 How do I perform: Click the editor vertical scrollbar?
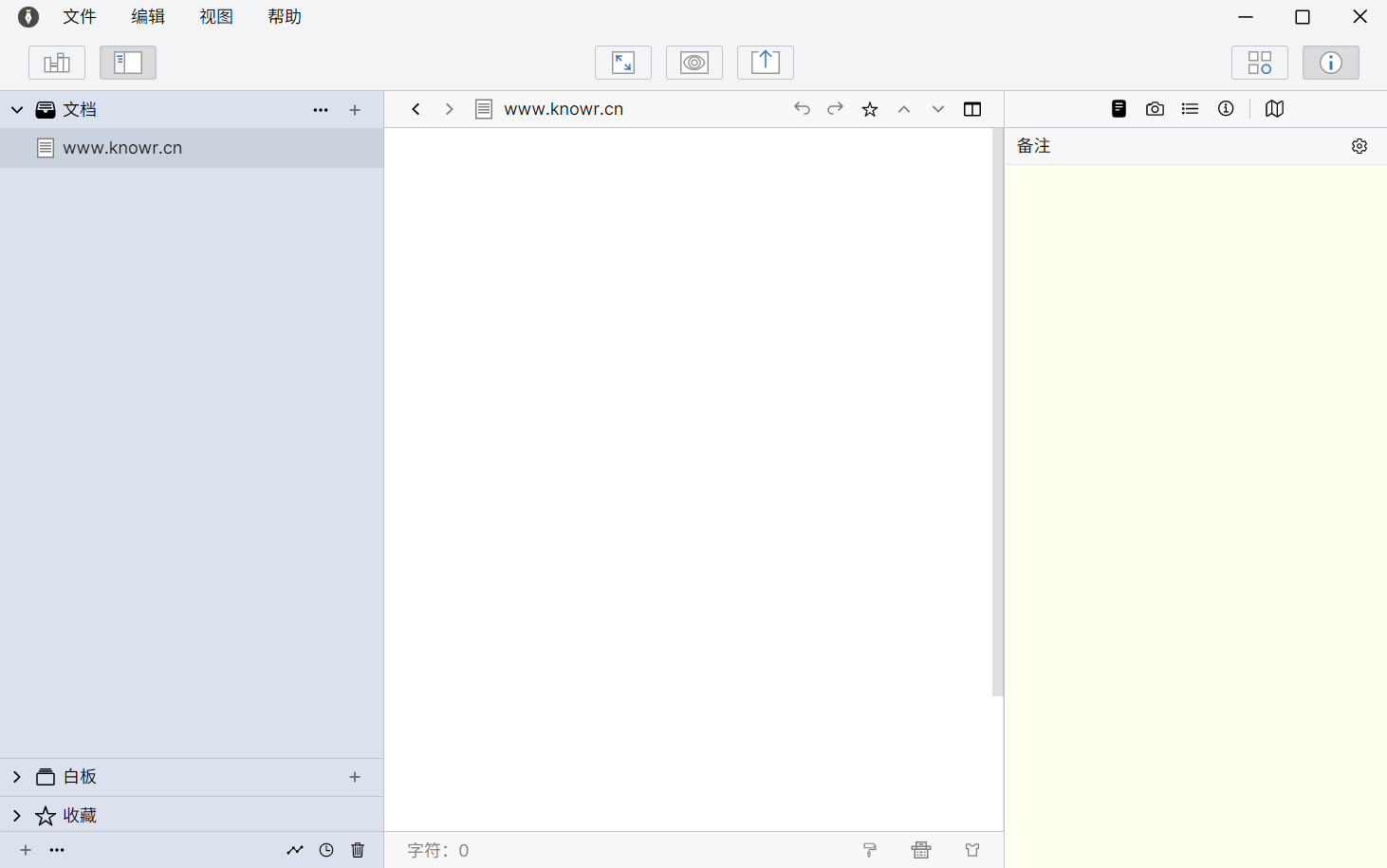(997, 413)
